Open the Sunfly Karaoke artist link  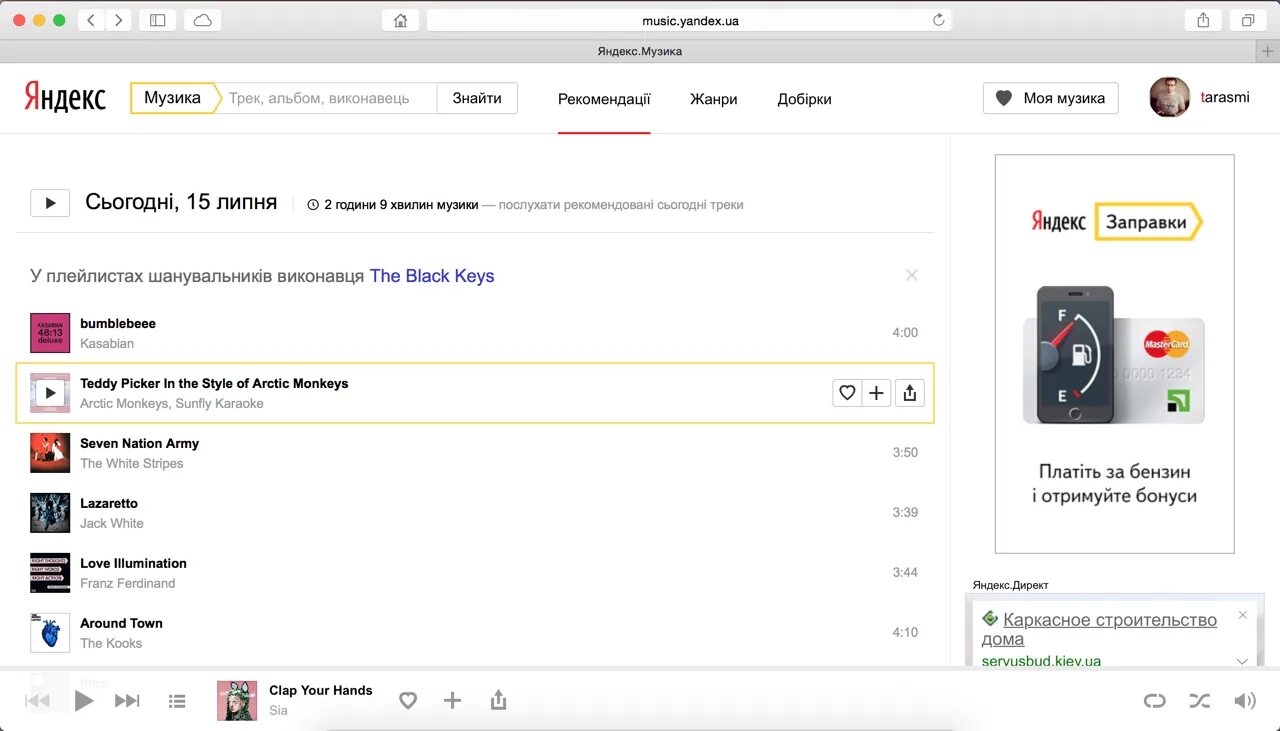pyautogui.click(x=220, y=403)
